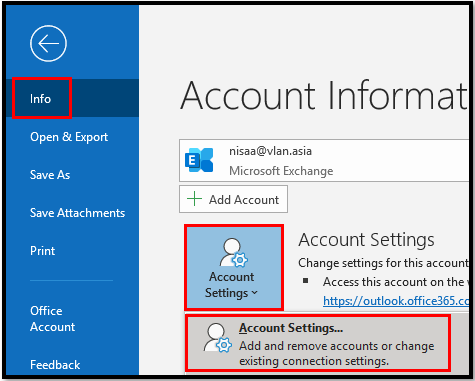The image size is (475, 381).
Task: Click the person-gear icon in dropdown entry
Action: point(218,338)
